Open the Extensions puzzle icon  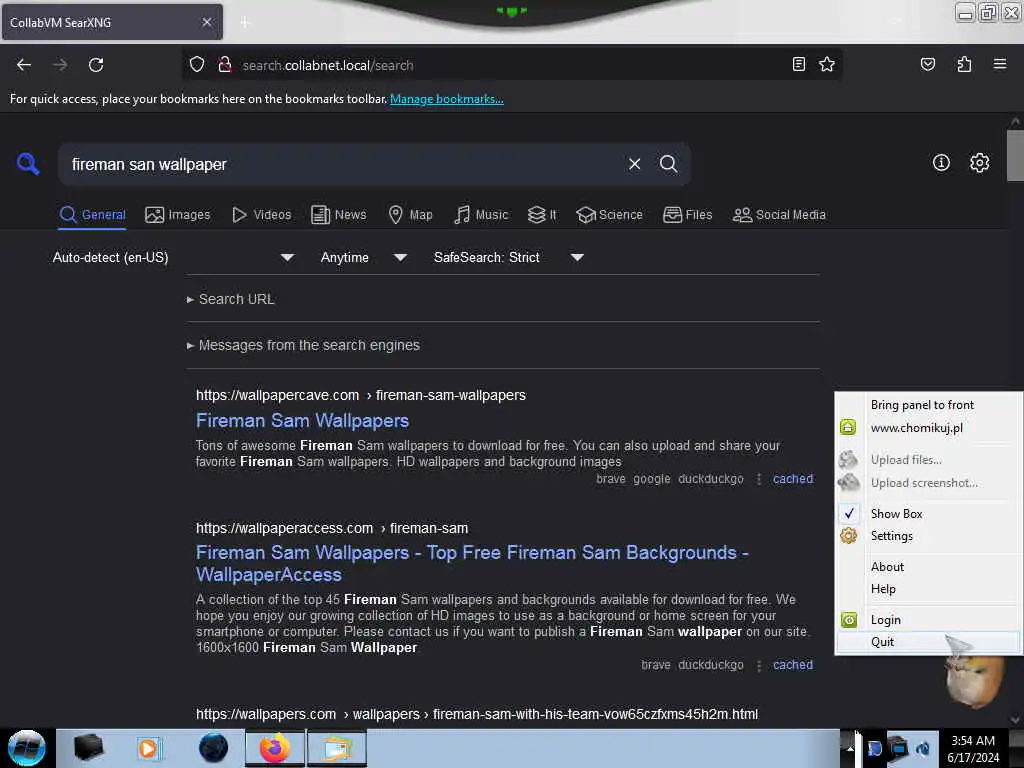[964, 64]
